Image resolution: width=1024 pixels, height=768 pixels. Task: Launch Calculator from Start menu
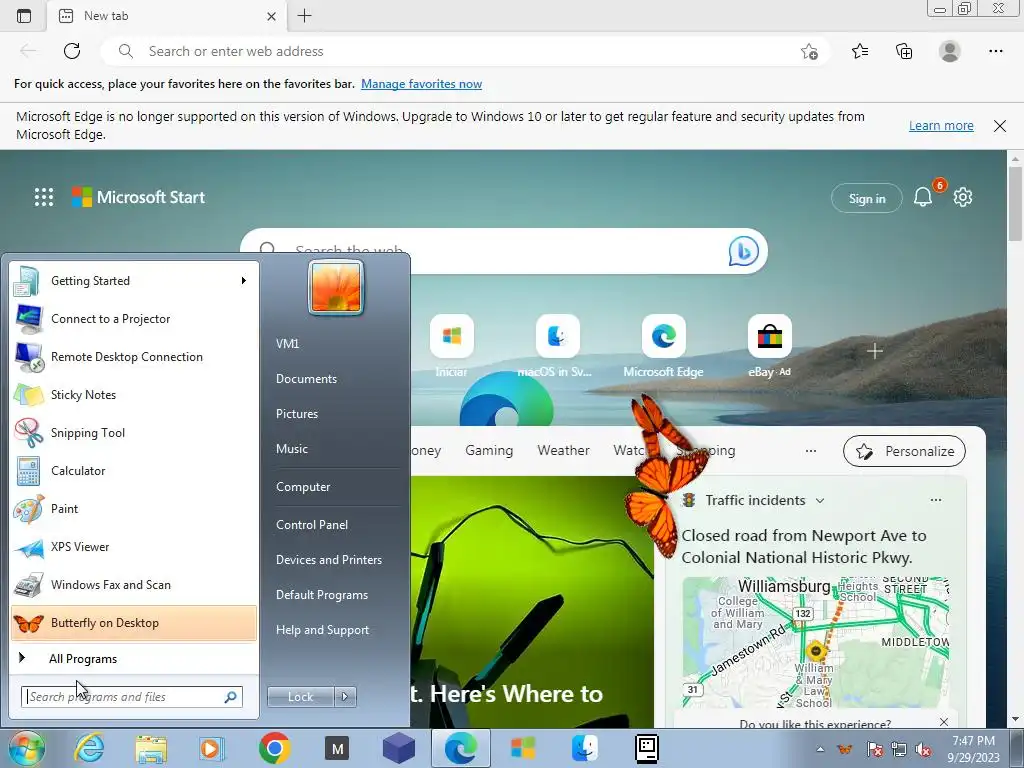[134, 470]
